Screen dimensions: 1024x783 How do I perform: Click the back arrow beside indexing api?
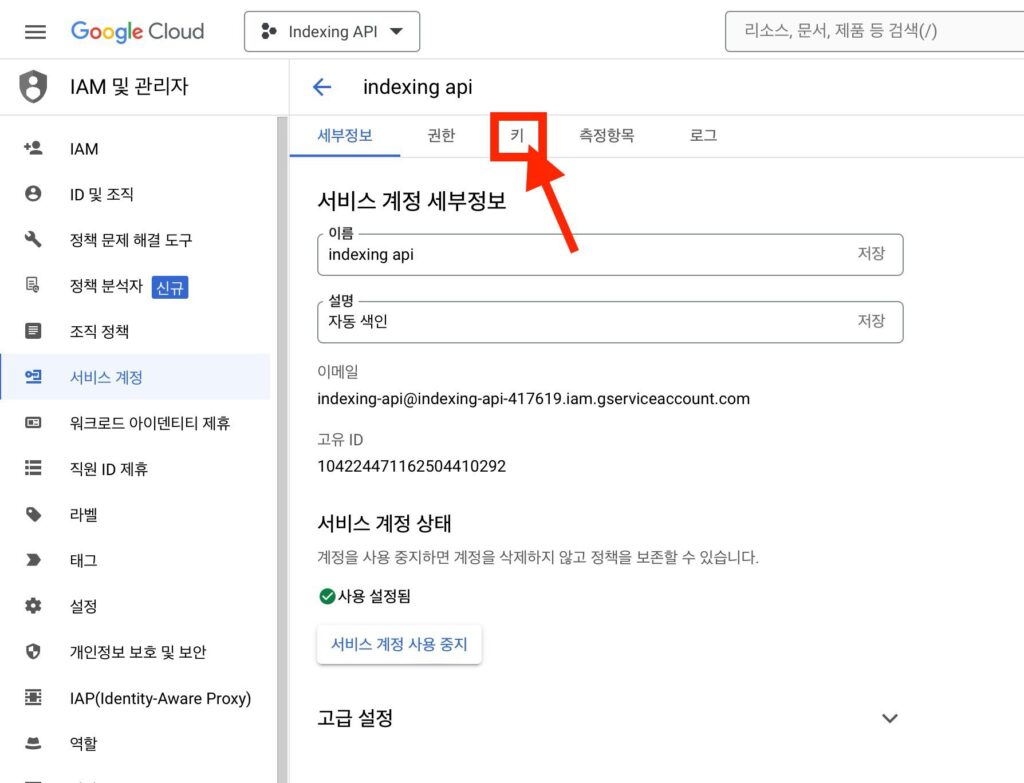pos(322,87)
